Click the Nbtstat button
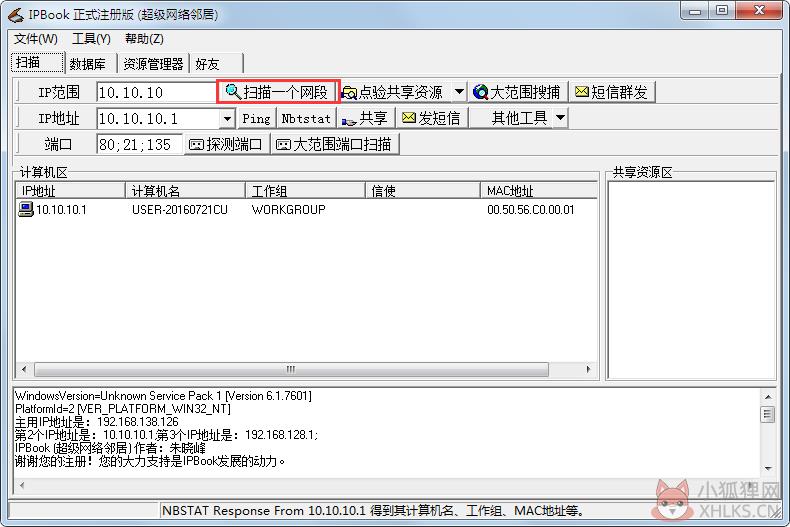Screen dimensions: 790x527 [306, 118]
